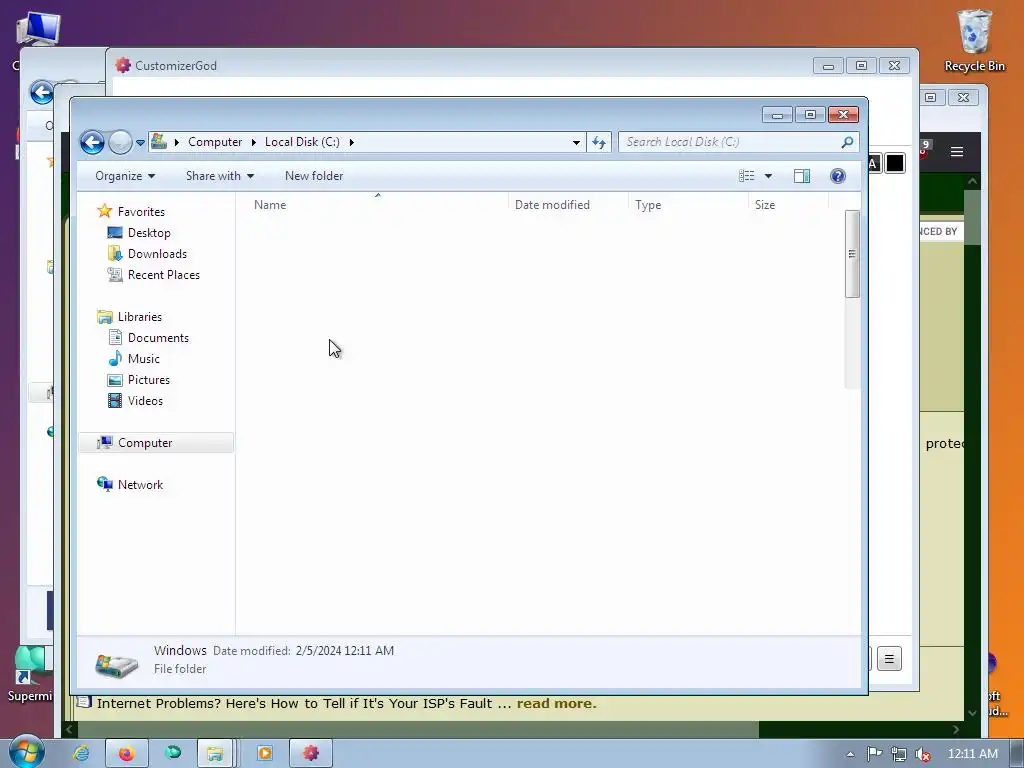1024x768 pixels.
Task: Click the address bar folder icon
Action: point(159,142)
